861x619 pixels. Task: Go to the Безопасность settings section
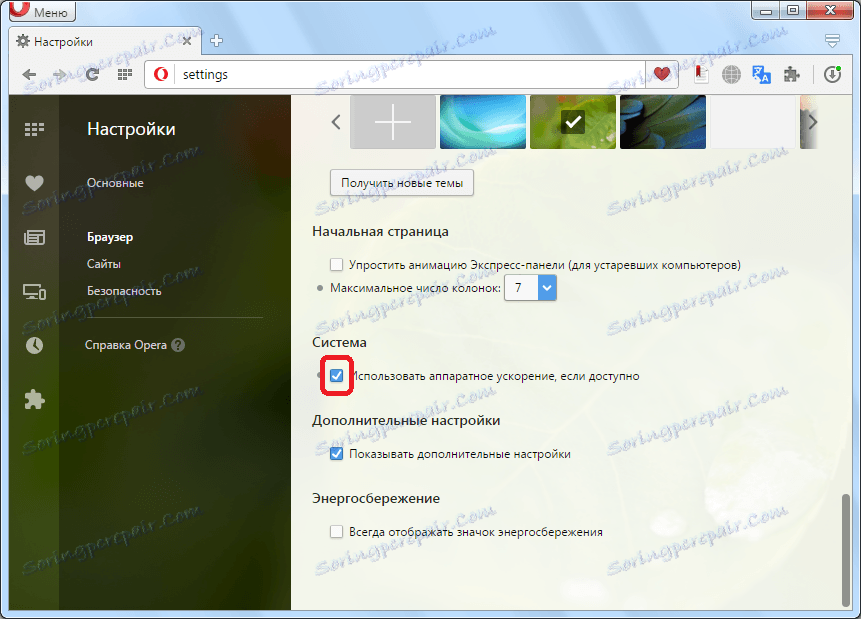click(x=124, y=291)
